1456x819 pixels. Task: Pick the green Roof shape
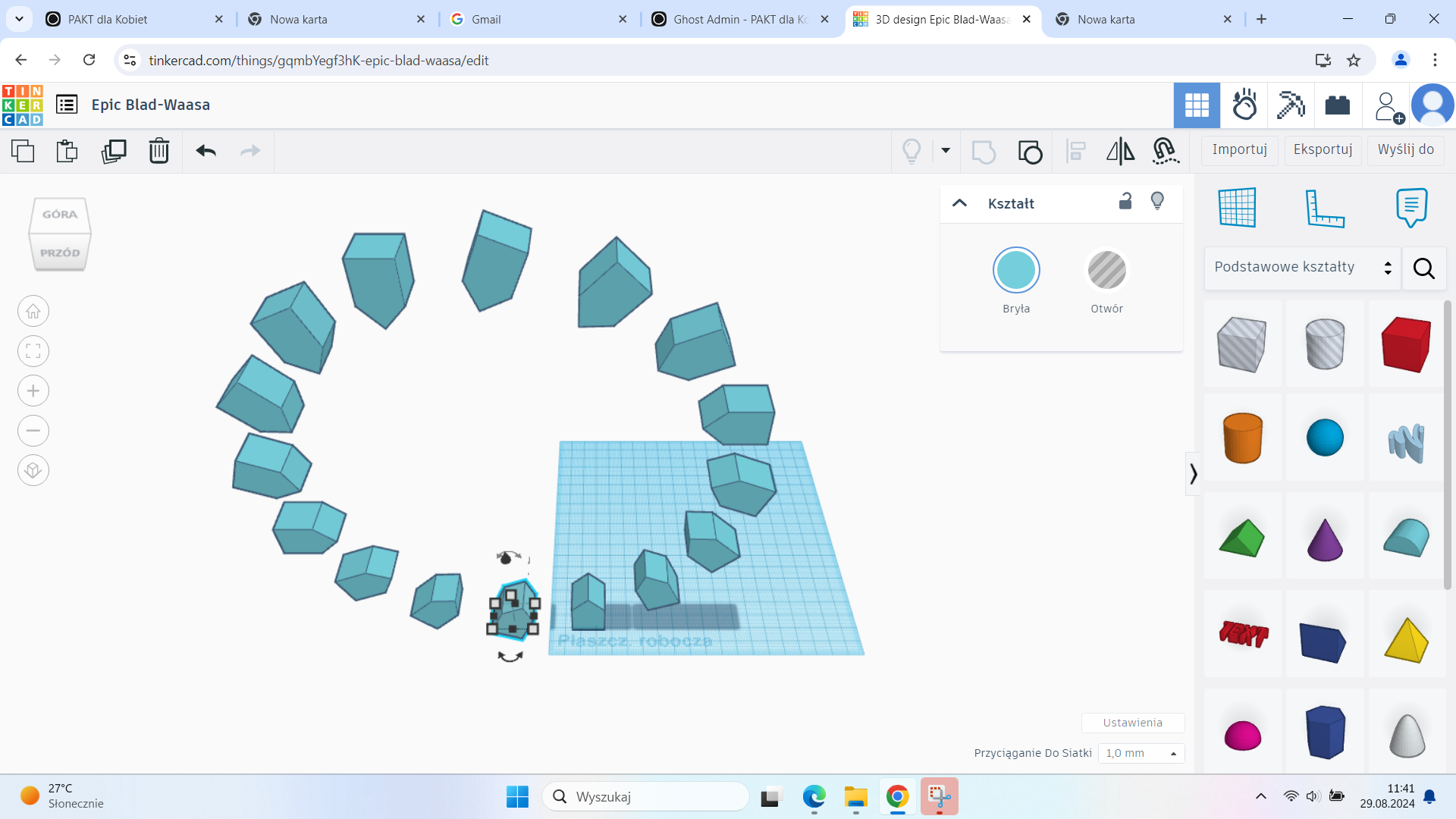pyautogui.click(x=1242, y=538)
